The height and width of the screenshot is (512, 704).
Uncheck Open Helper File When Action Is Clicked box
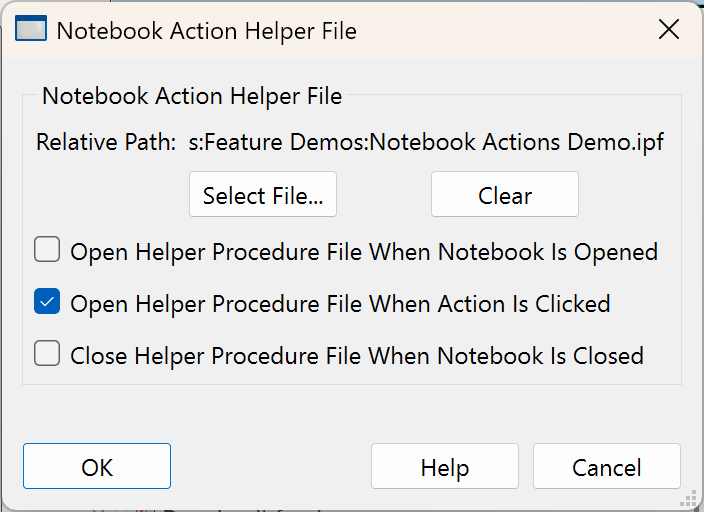pos(47,302)
